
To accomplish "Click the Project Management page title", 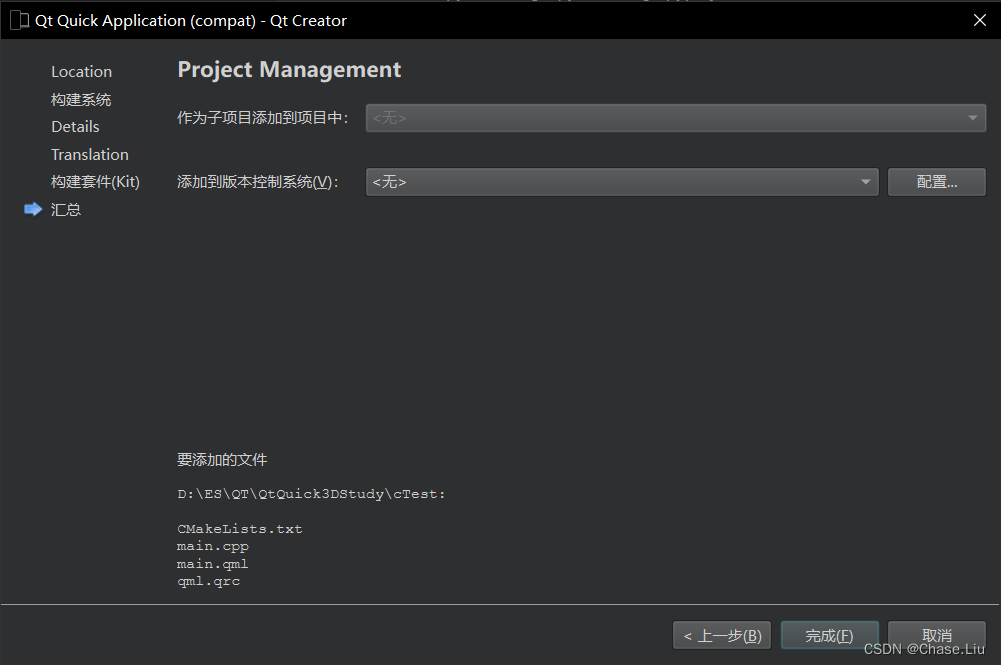I will coord(288,69).
